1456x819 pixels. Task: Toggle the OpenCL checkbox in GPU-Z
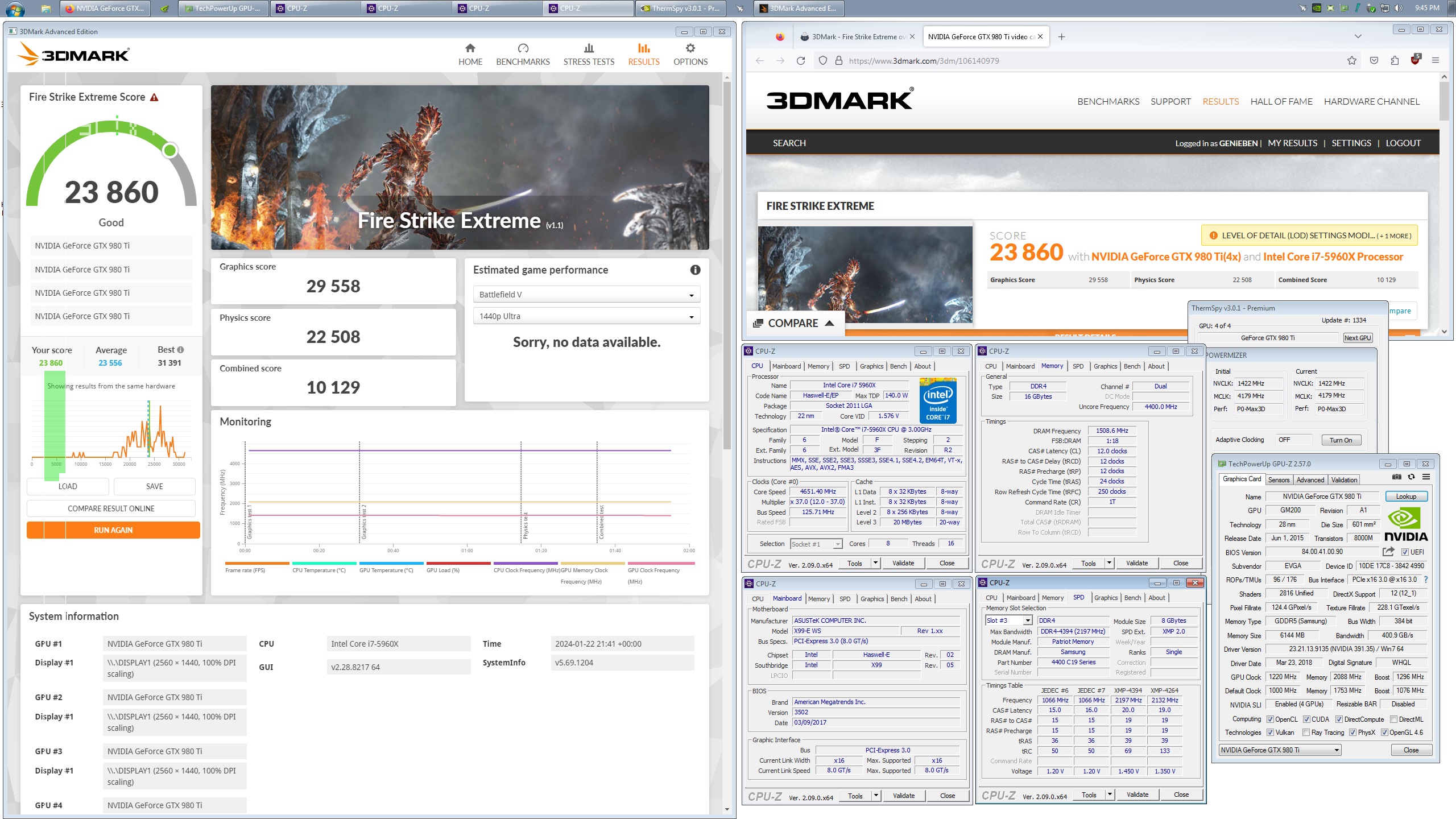1270,719
